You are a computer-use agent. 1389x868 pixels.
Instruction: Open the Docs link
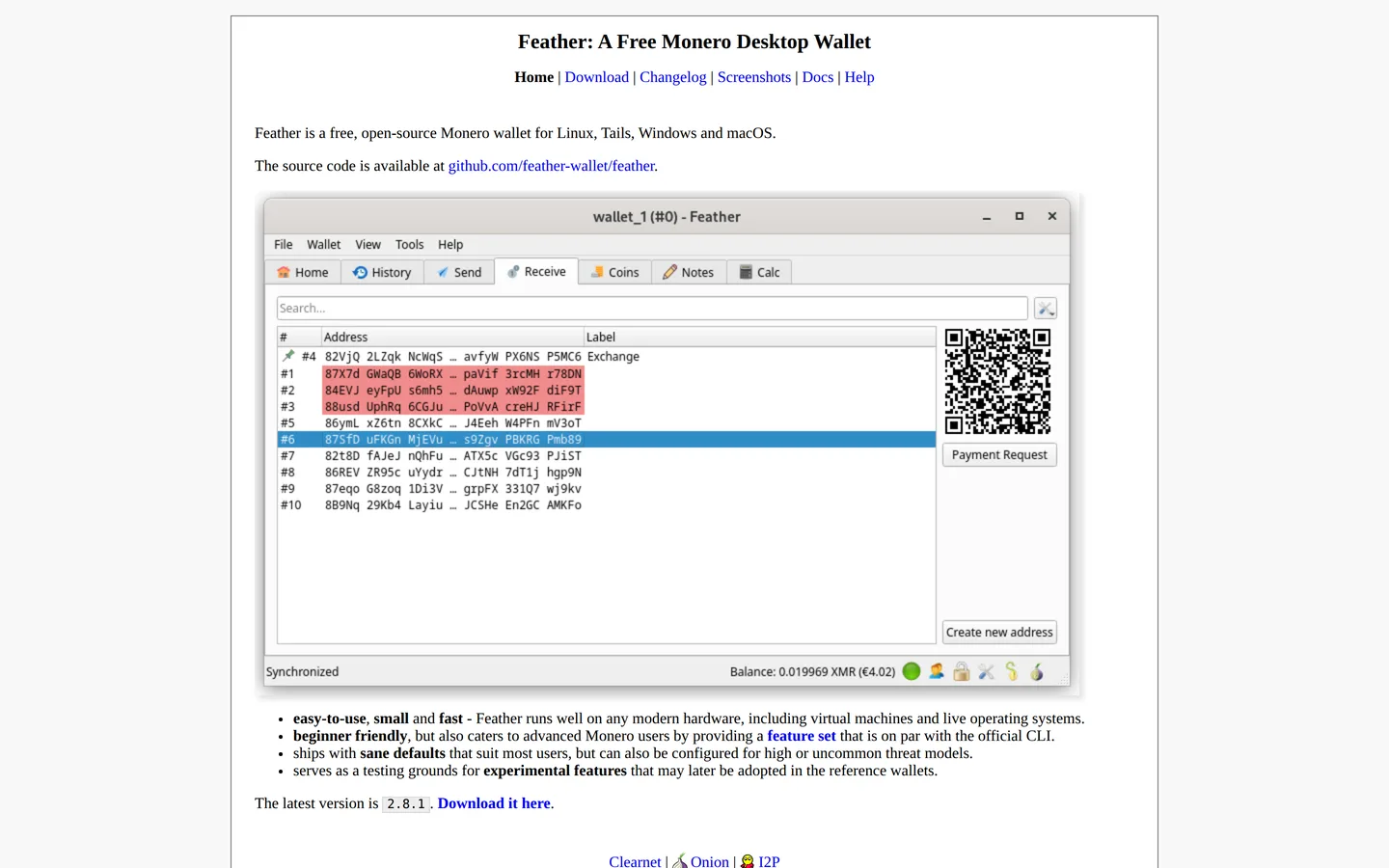pyautogui.click(x=818, y=77)
